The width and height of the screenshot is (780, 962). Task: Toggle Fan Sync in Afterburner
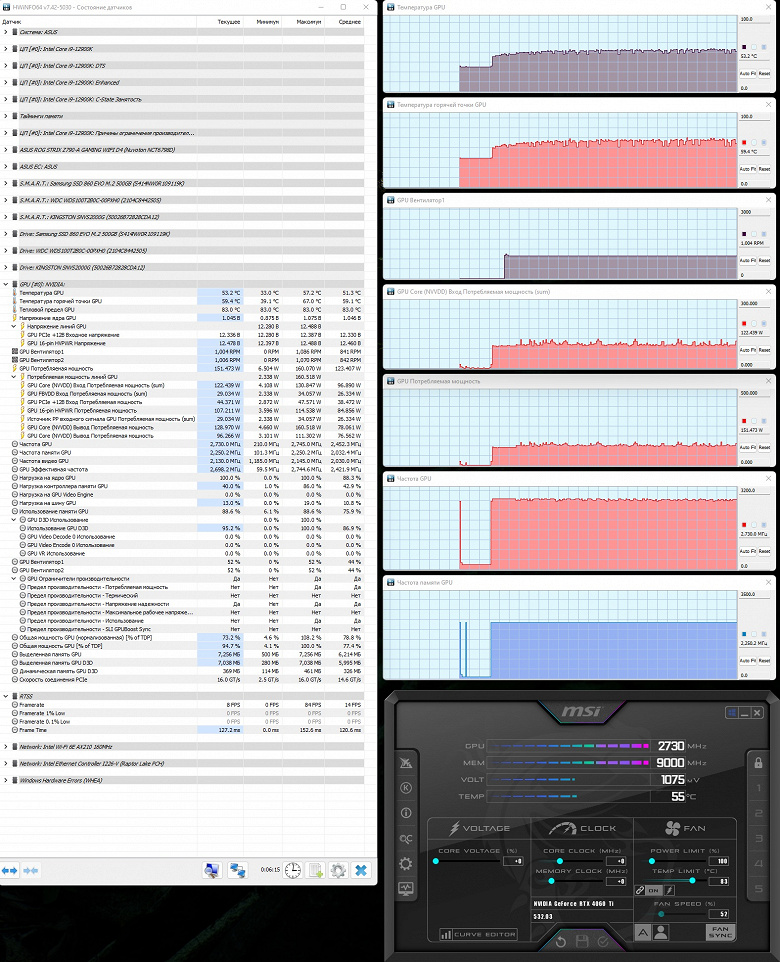coord(720,933)
